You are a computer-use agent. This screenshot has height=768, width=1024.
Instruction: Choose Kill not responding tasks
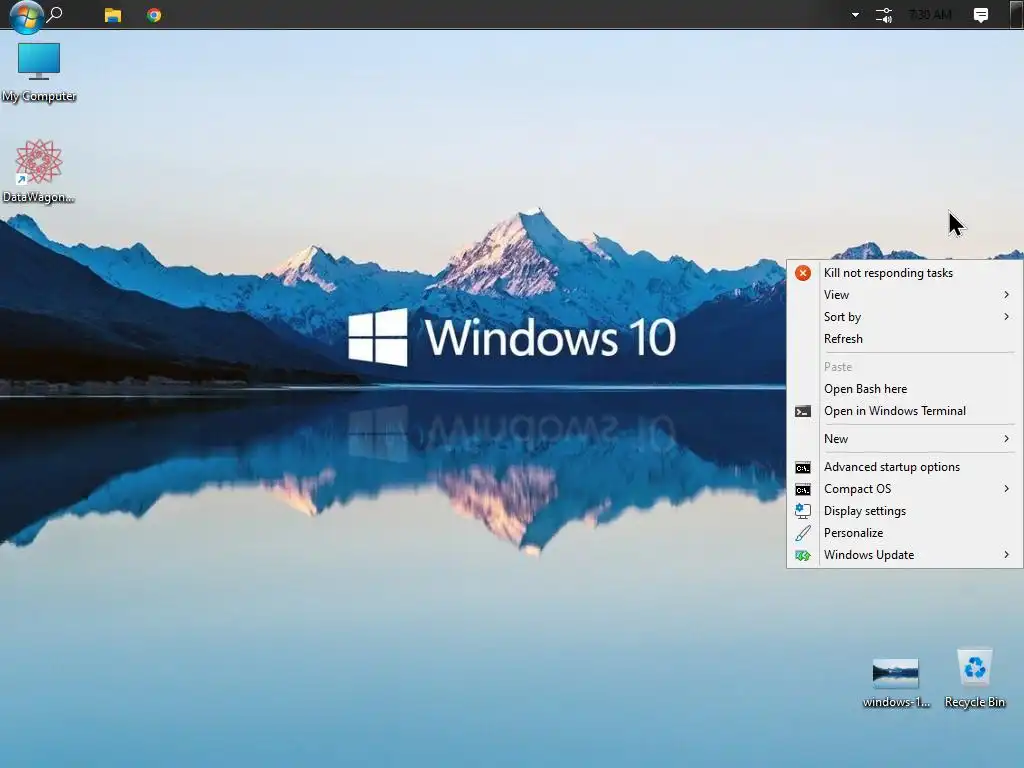click(x=904, y=273)
